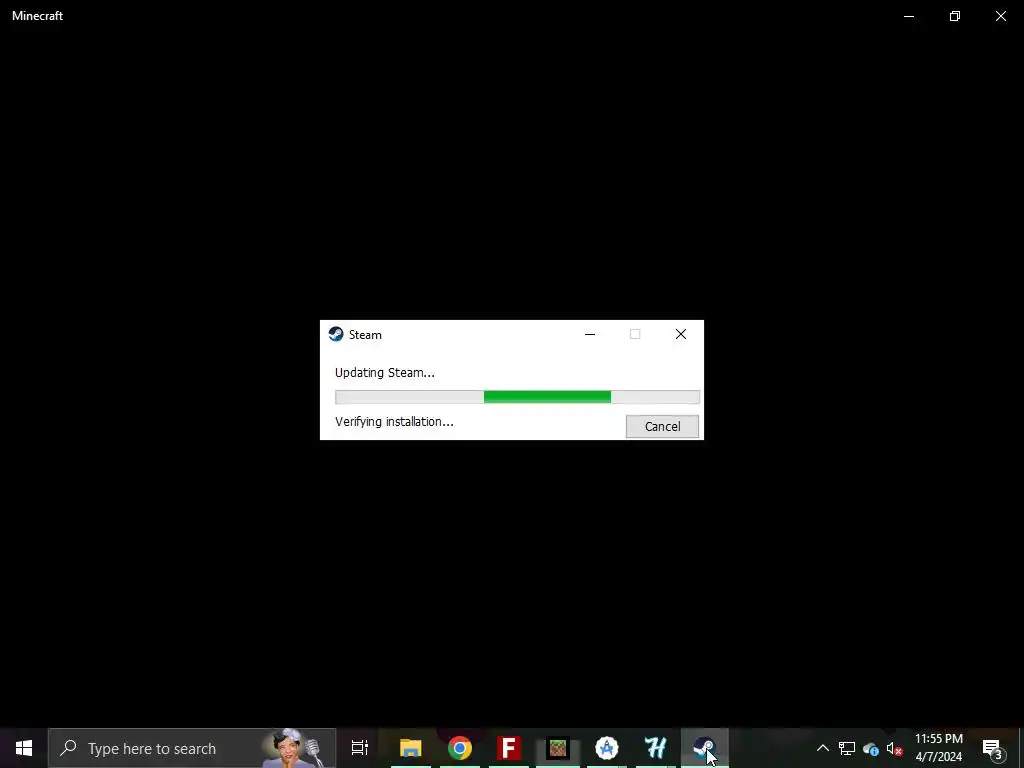Open Google Chrome from the taskbar
Viewport: 1024px width, 768px height.
(460, 748)
